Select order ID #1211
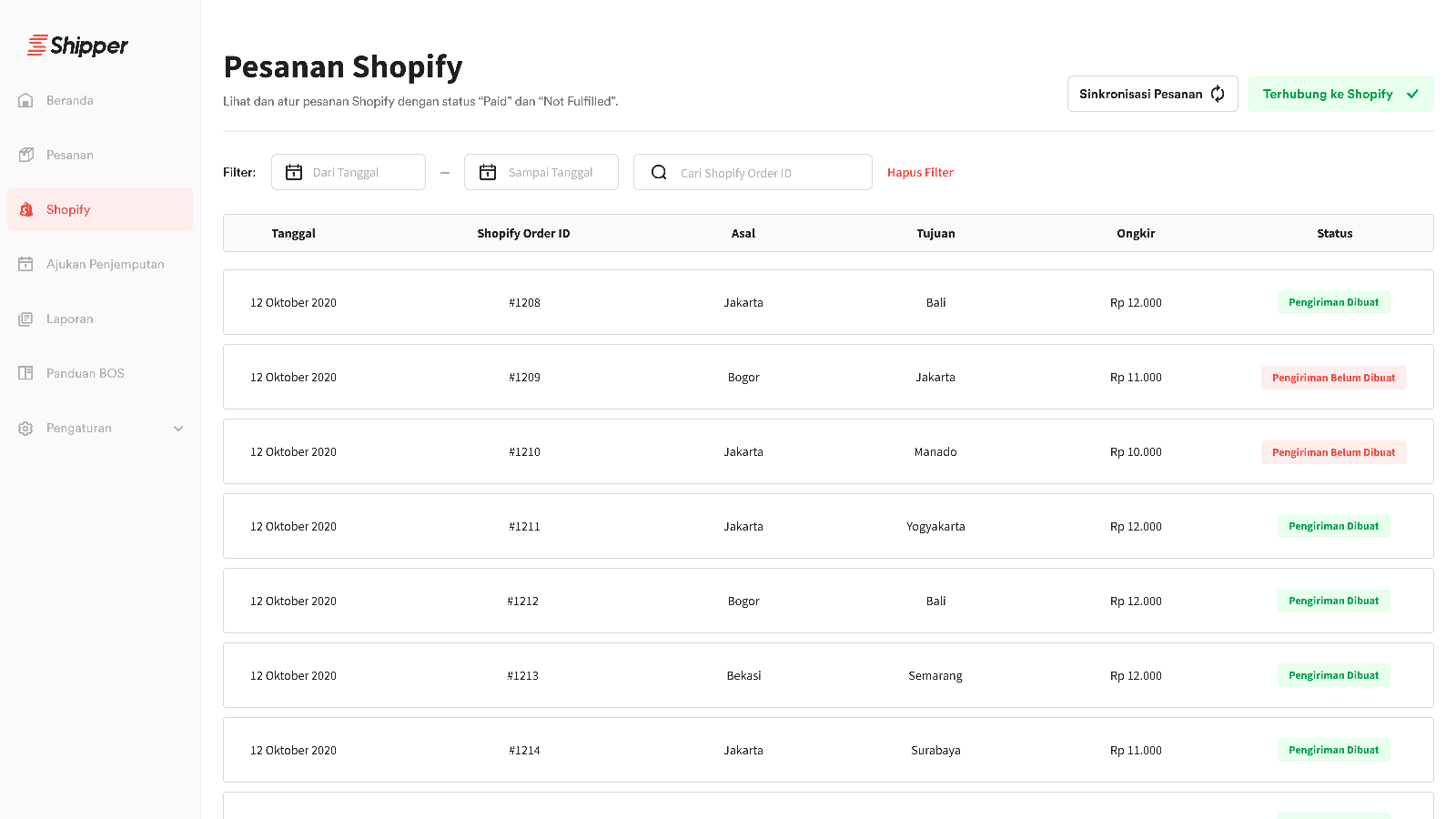Screen dimensions: 1456x819 [524, 526]
